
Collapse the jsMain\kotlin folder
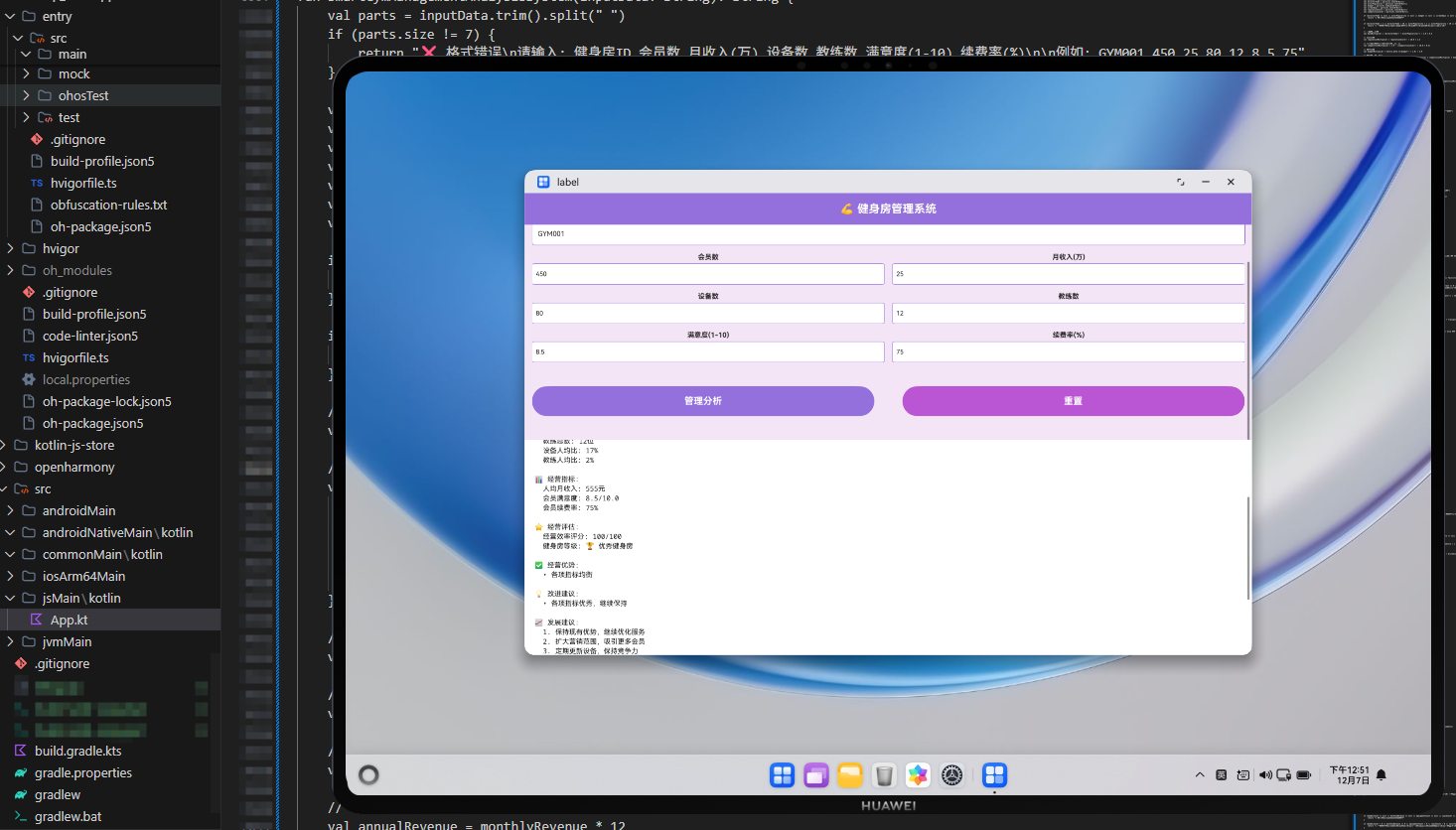(x=10, y=598)
